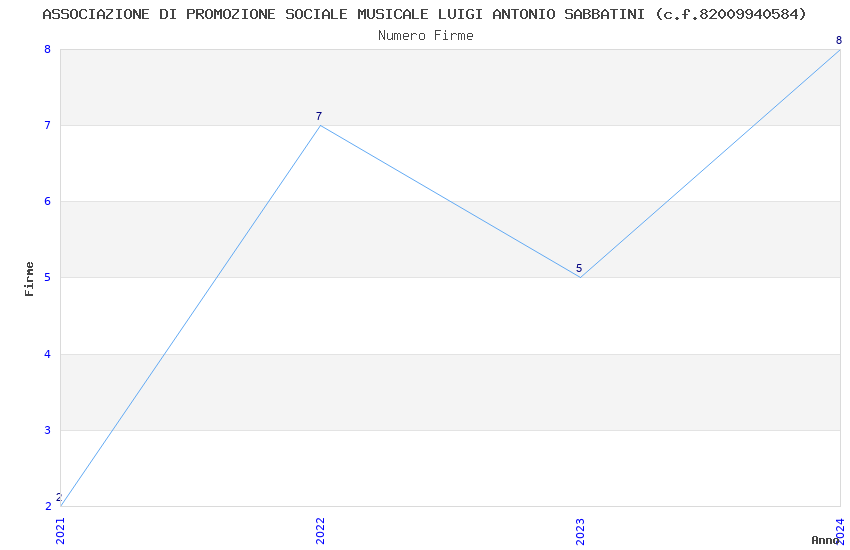Select the y-axis tick label 4
This screenshot has height=550, width=850.
(x=47, y=354)
